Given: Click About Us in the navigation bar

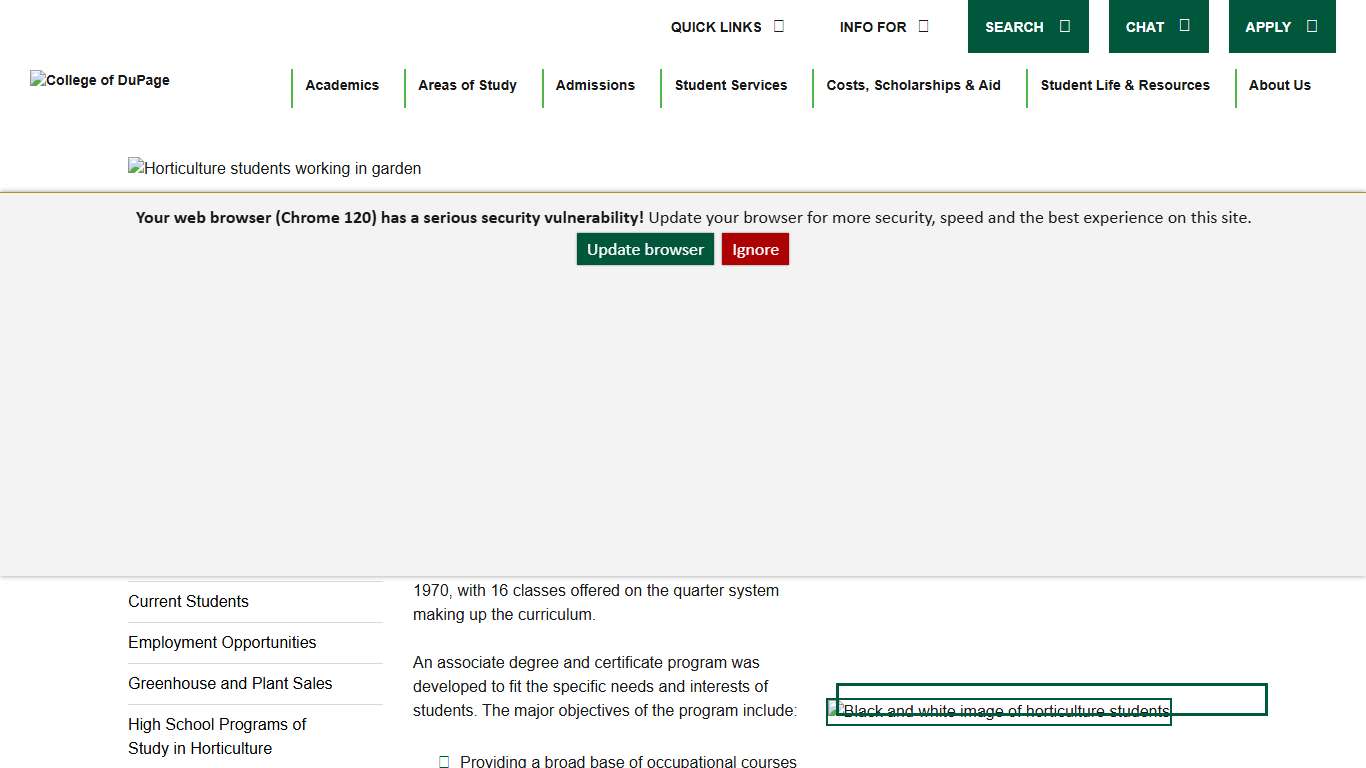Looking at the screenshot, I should [x=1279, y=86].
